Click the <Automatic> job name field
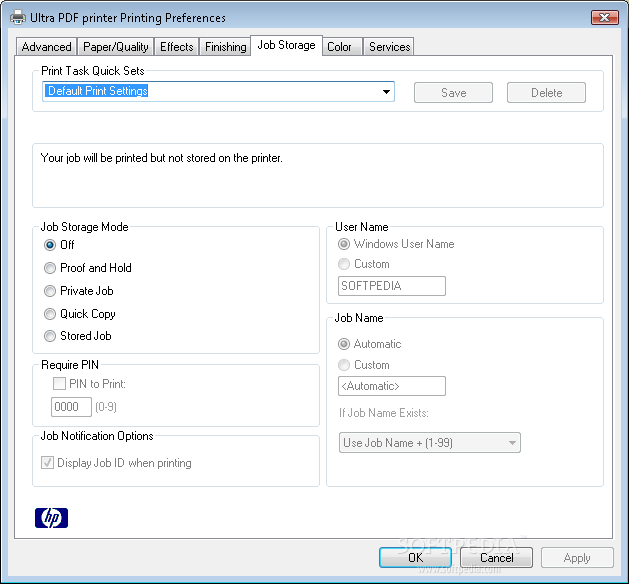 point(392,386)
